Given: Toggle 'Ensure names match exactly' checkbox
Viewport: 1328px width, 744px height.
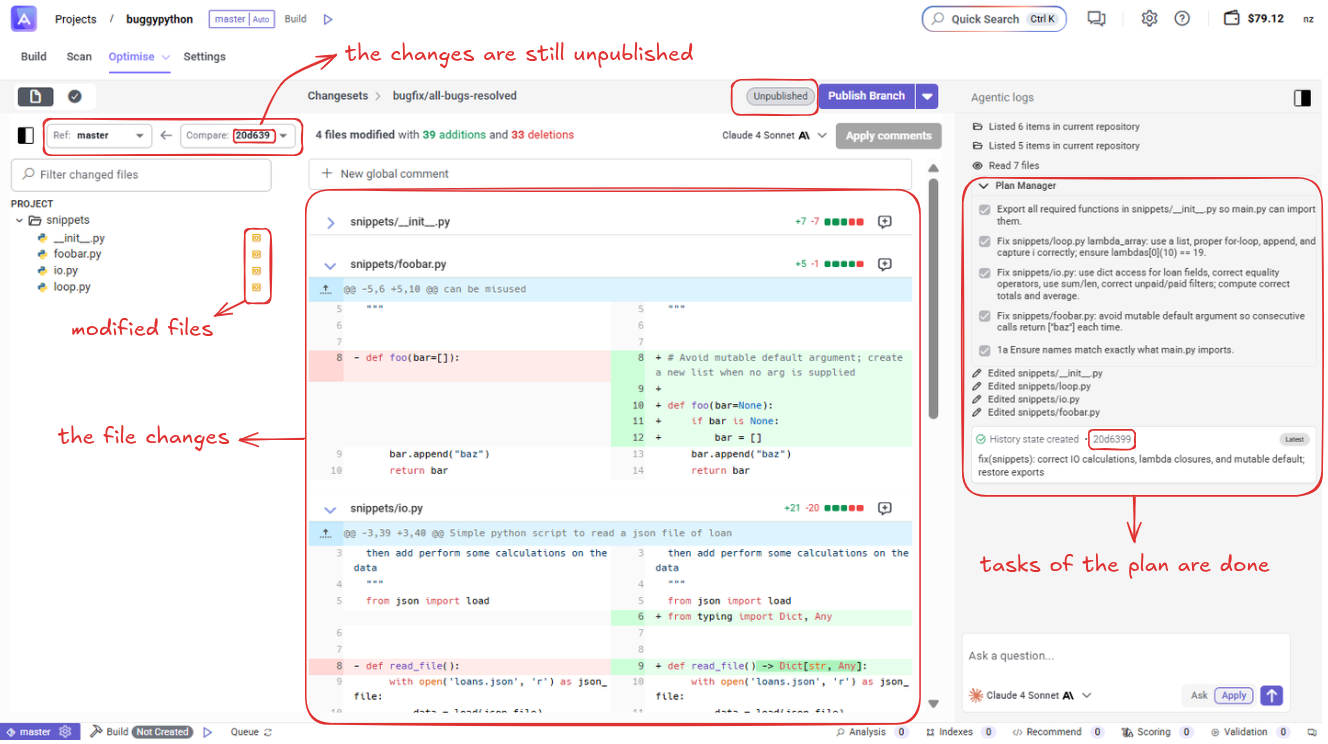Looking at the screenshot, I should pos(985,351).
